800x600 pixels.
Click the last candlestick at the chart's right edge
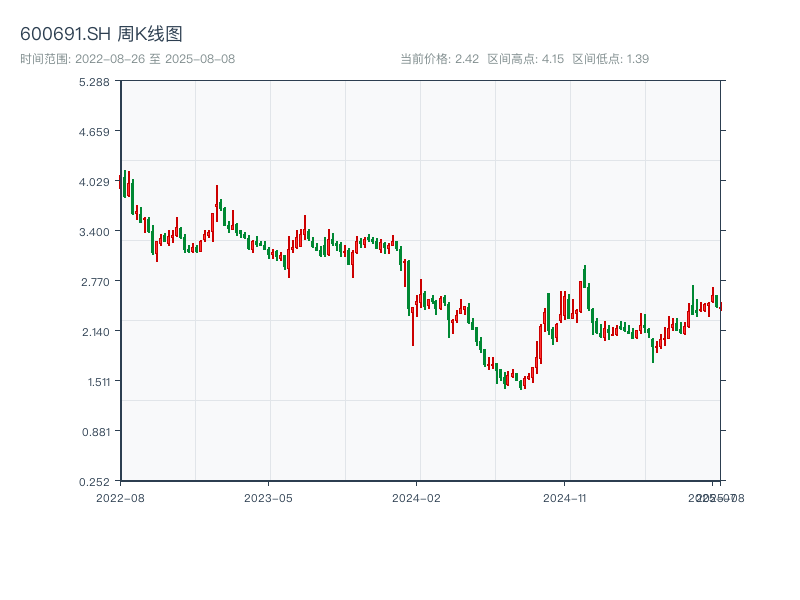pyautogui.click(x=720, y=306)
